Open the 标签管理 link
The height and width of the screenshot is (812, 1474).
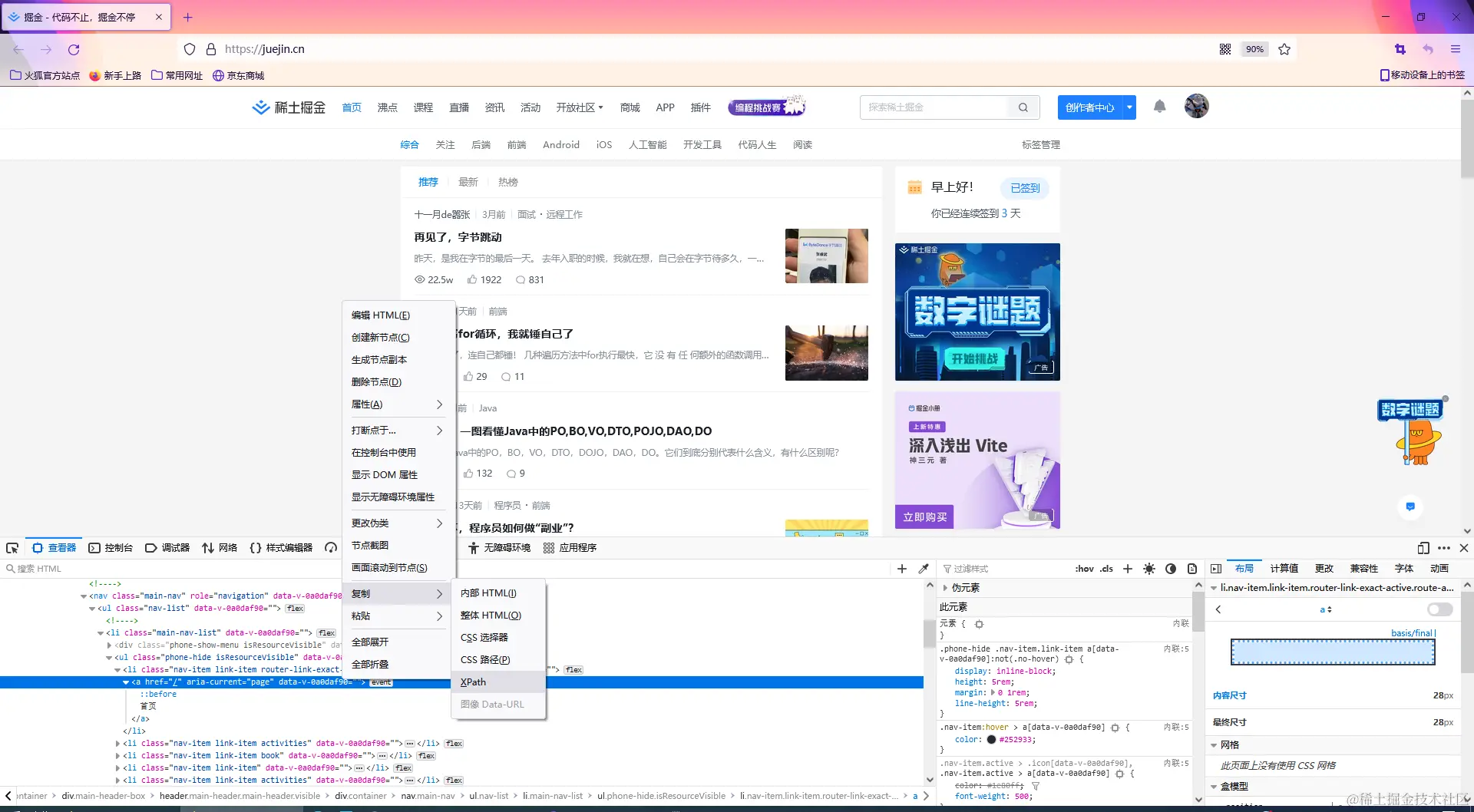1040,144
